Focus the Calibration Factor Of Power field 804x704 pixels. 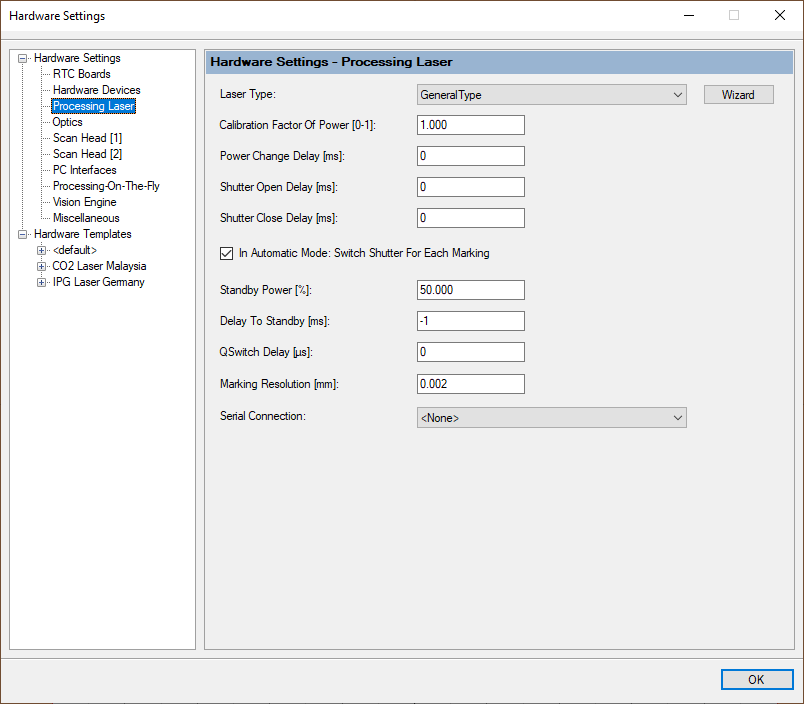click(471, 125)
